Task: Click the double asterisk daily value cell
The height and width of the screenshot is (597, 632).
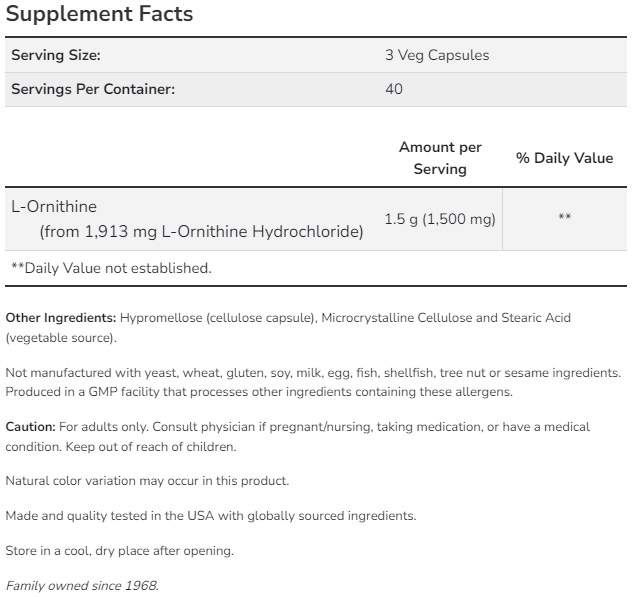Action: [564, 218]
